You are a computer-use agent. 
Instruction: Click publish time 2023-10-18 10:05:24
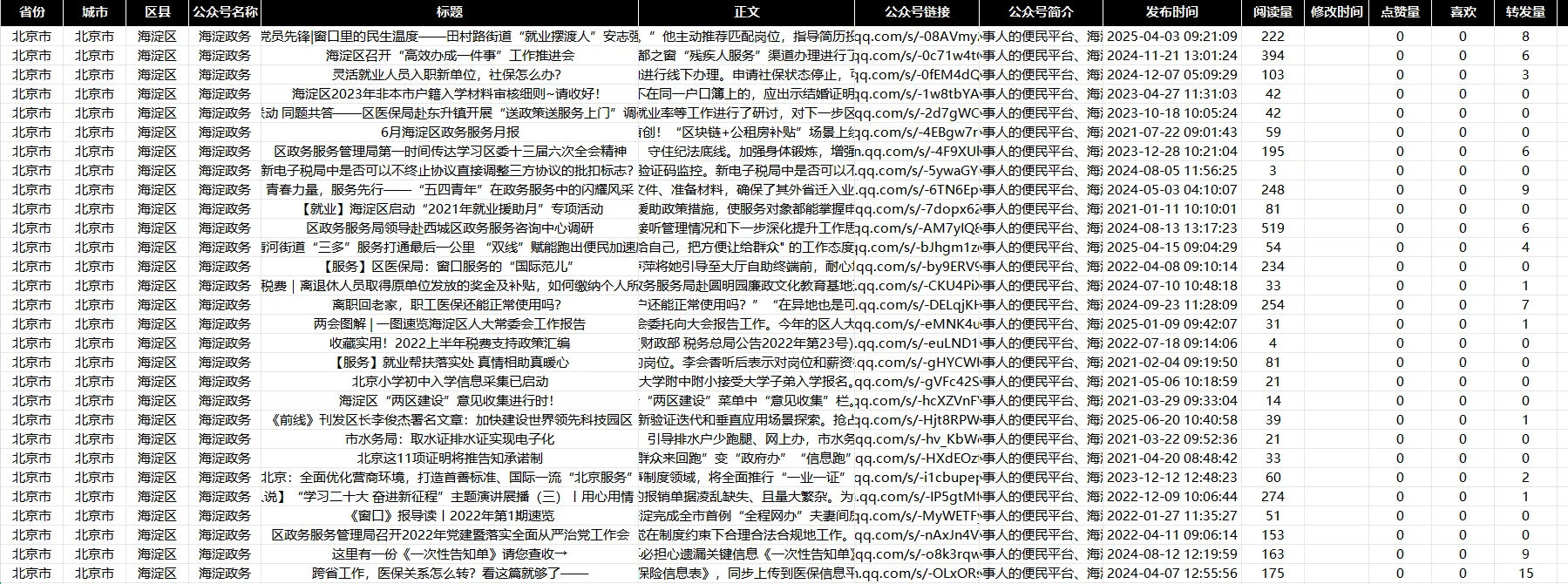[x=1172, y=112]
